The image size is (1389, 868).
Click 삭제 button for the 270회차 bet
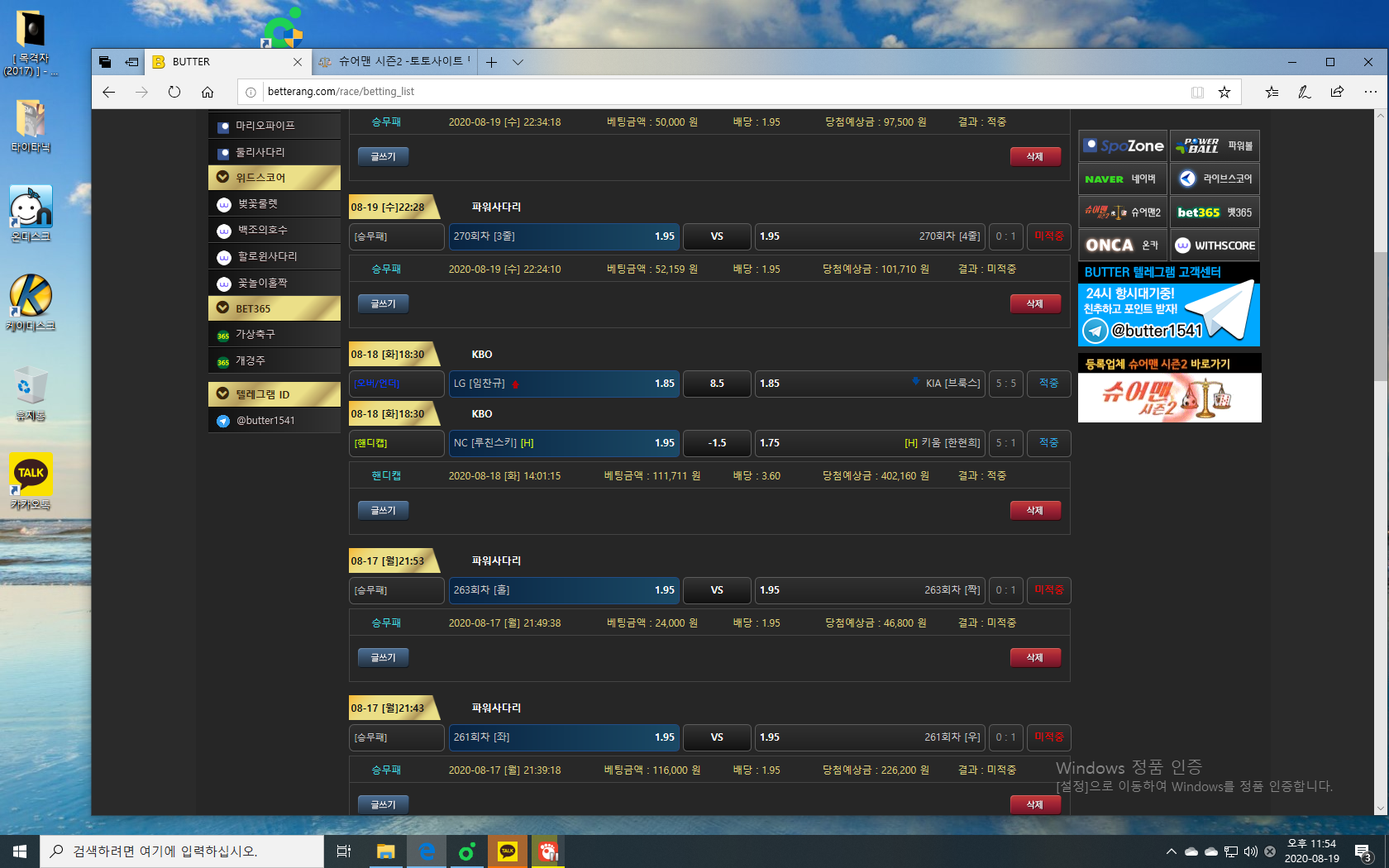(x=1035, y=304)
